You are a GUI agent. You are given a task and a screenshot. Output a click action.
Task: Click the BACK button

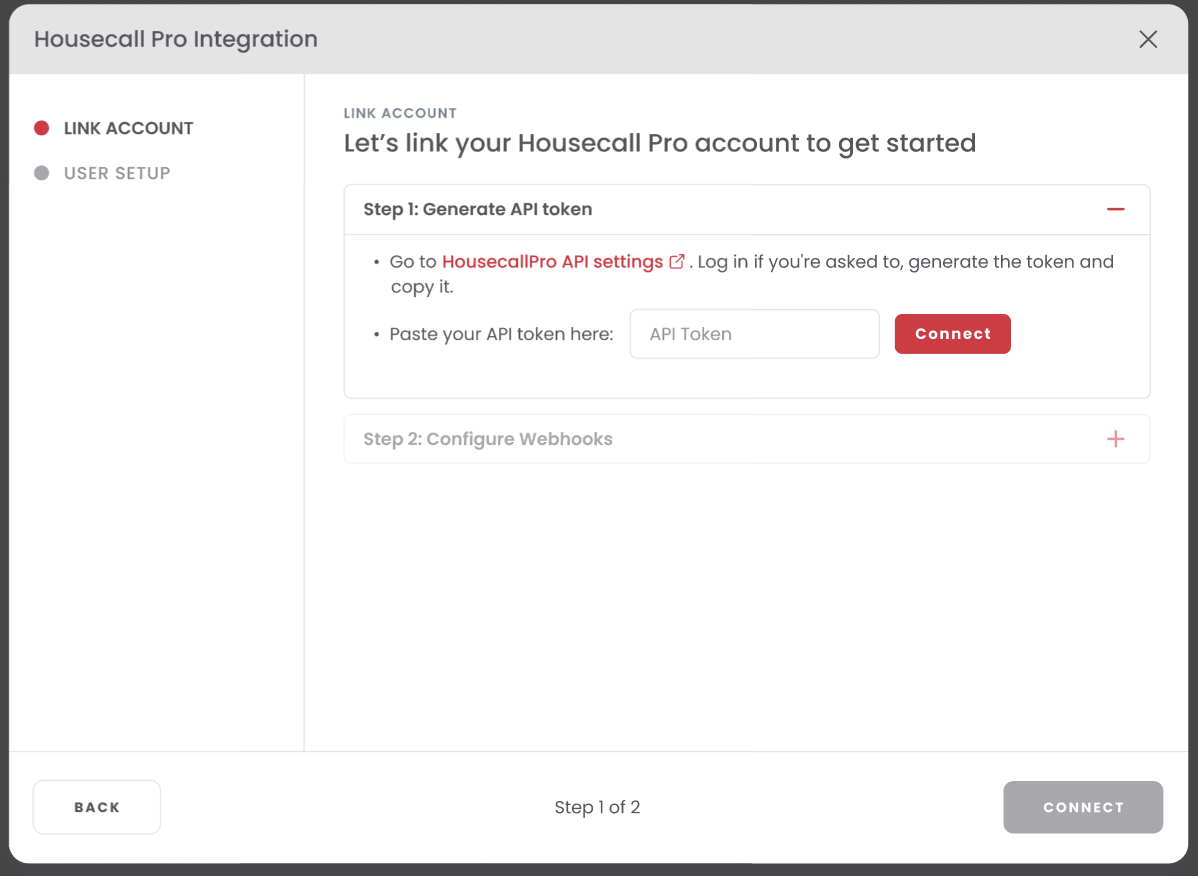[97, 807]
